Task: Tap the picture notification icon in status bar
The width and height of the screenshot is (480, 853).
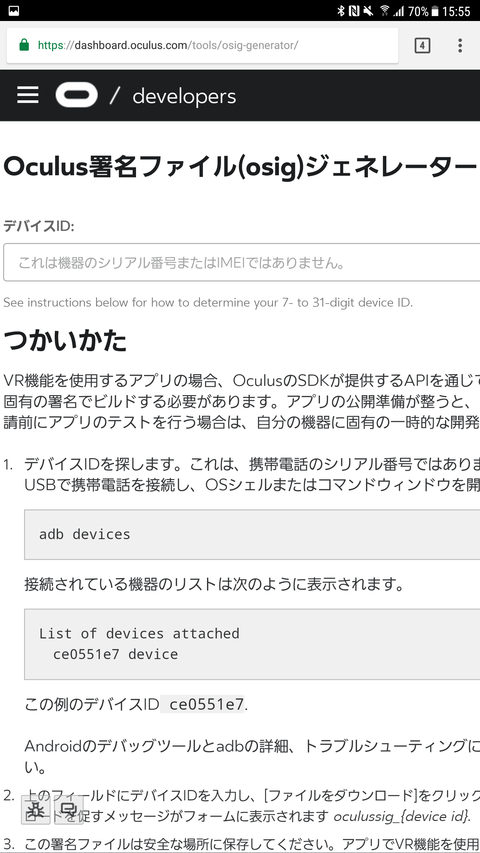Action: point(14,10)
